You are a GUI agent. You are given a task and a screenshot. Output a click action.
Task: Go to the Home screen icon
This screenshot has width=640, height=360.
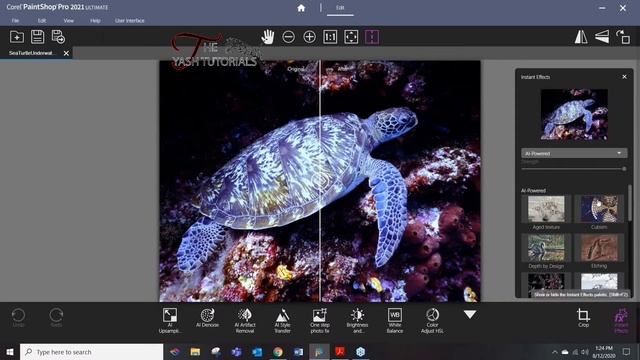coord(301,8)
